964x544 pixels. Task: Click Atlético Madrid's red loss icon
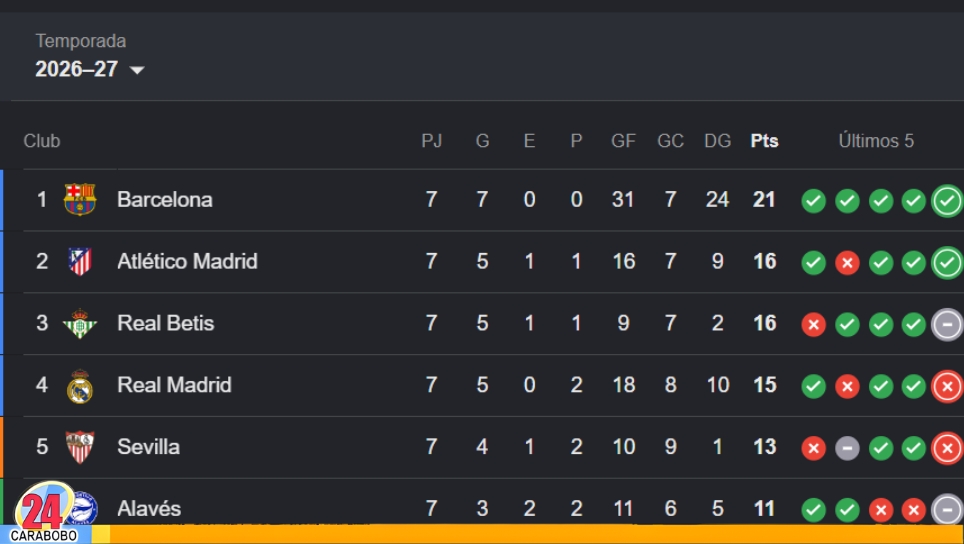coord(847,262)
